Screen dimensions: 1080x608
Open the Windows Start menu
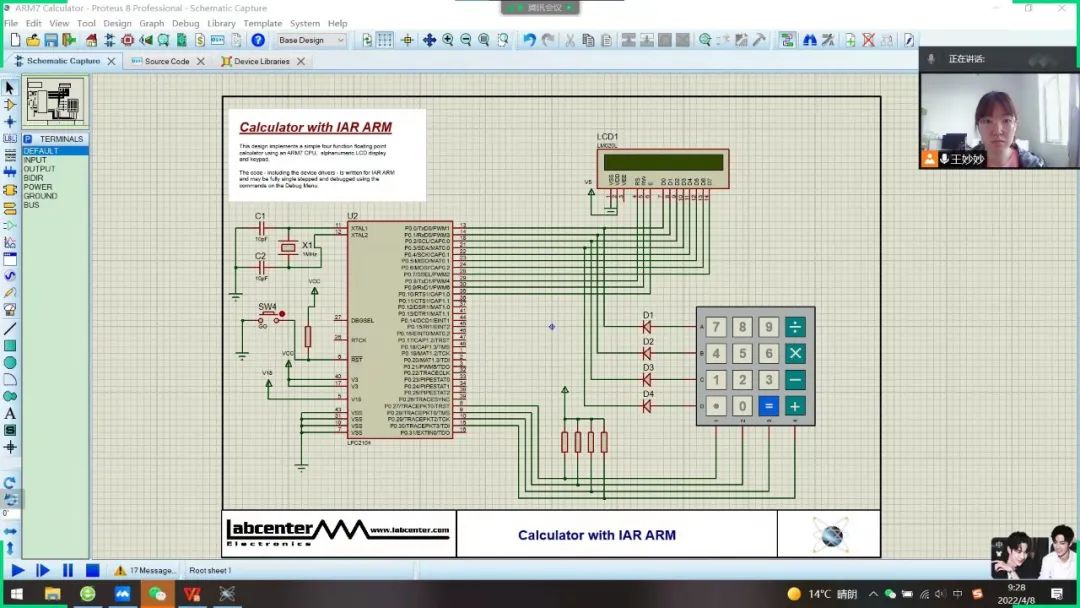[x=17, y=594]
